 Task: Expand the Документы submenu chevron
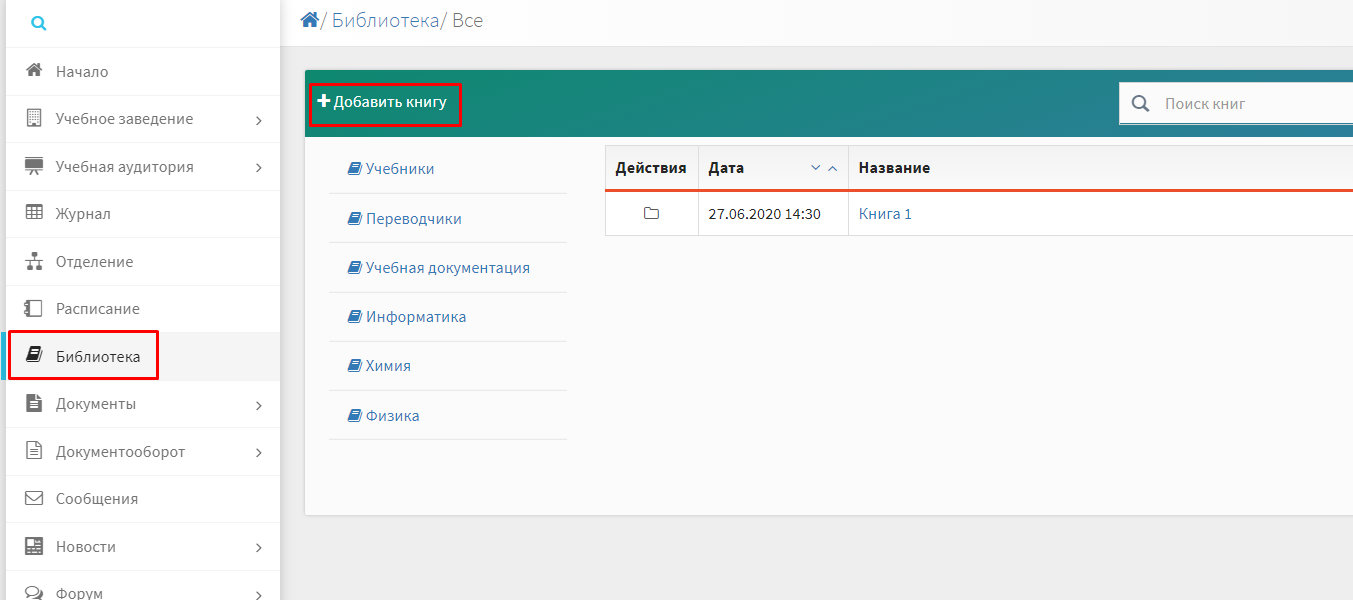coord(259,405)
